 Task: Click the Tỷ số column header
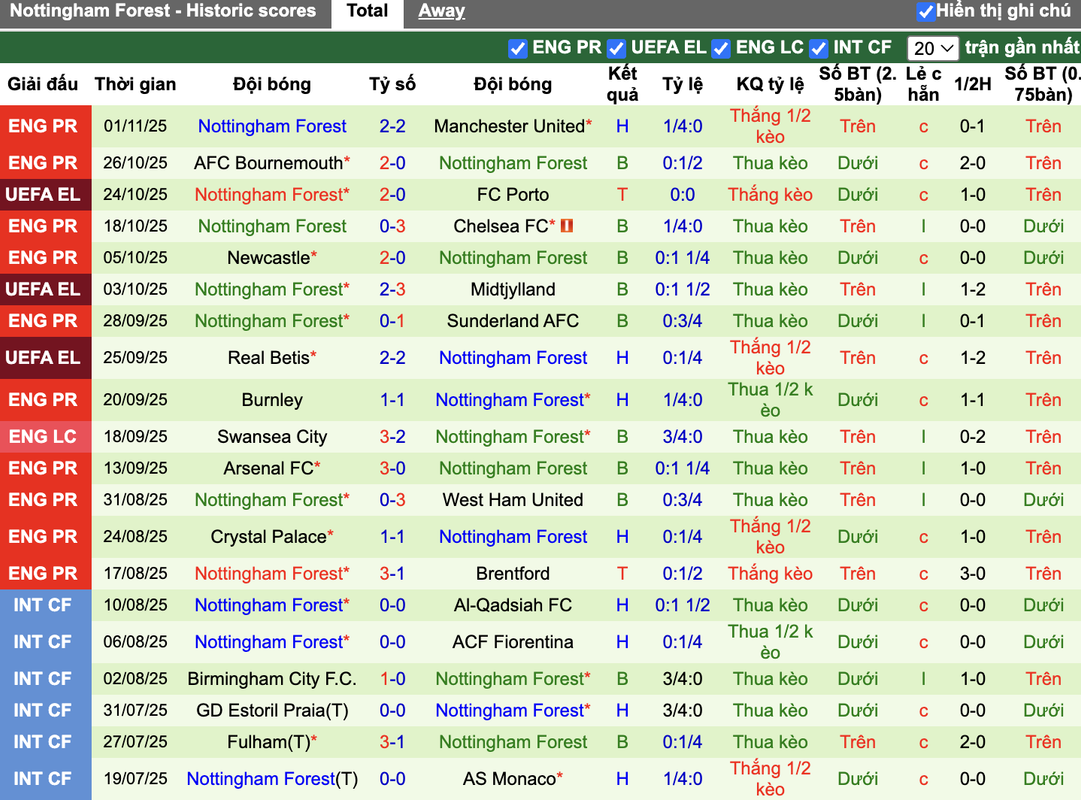click(392, 84)
